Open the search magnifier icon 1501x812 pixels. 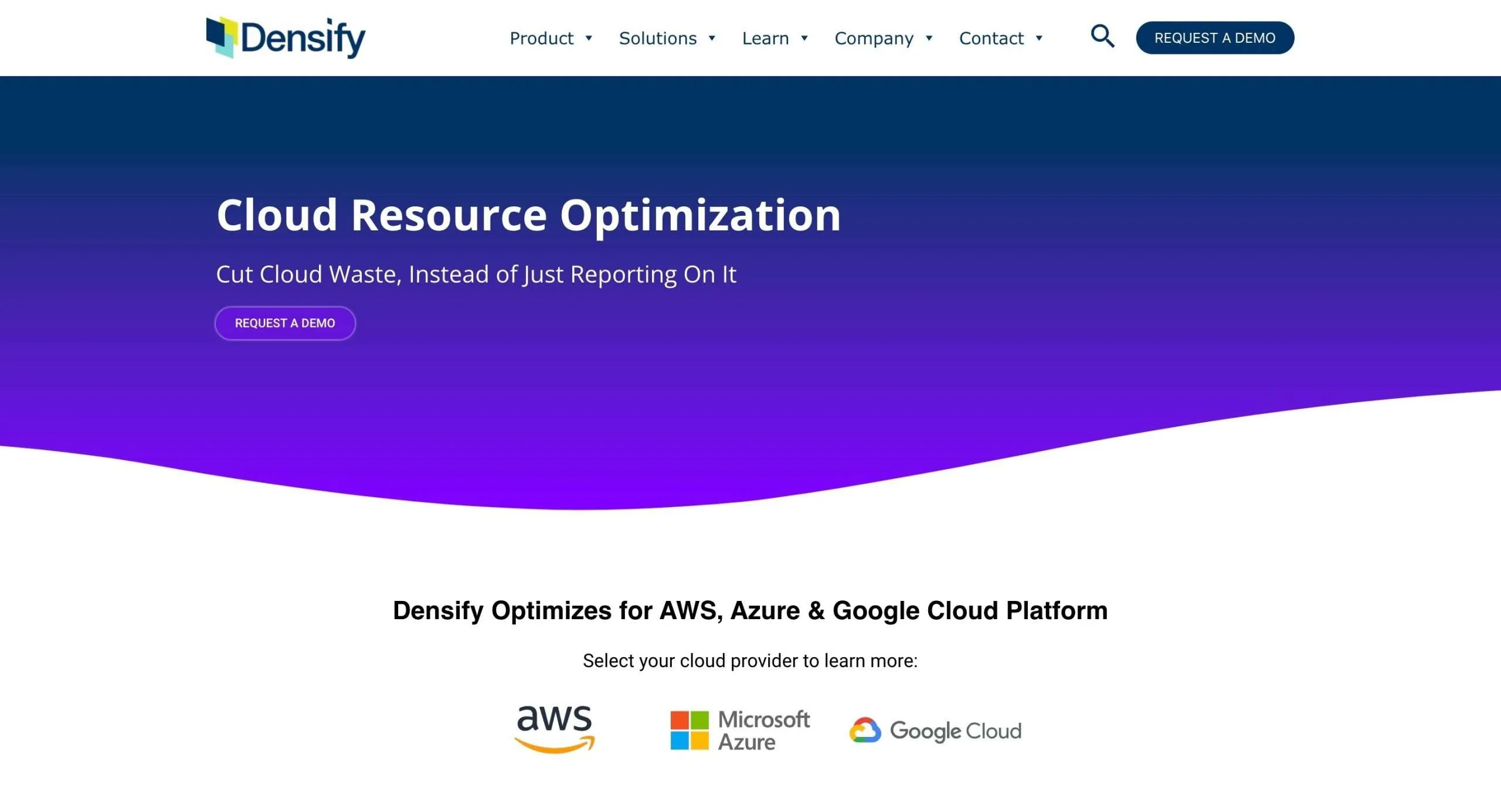tap(1102, 36)
